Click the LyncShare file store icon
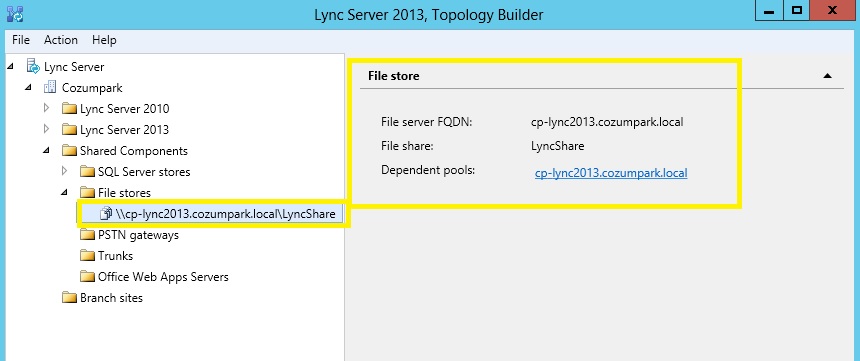The image size is (860, 361). click(106, 214)
